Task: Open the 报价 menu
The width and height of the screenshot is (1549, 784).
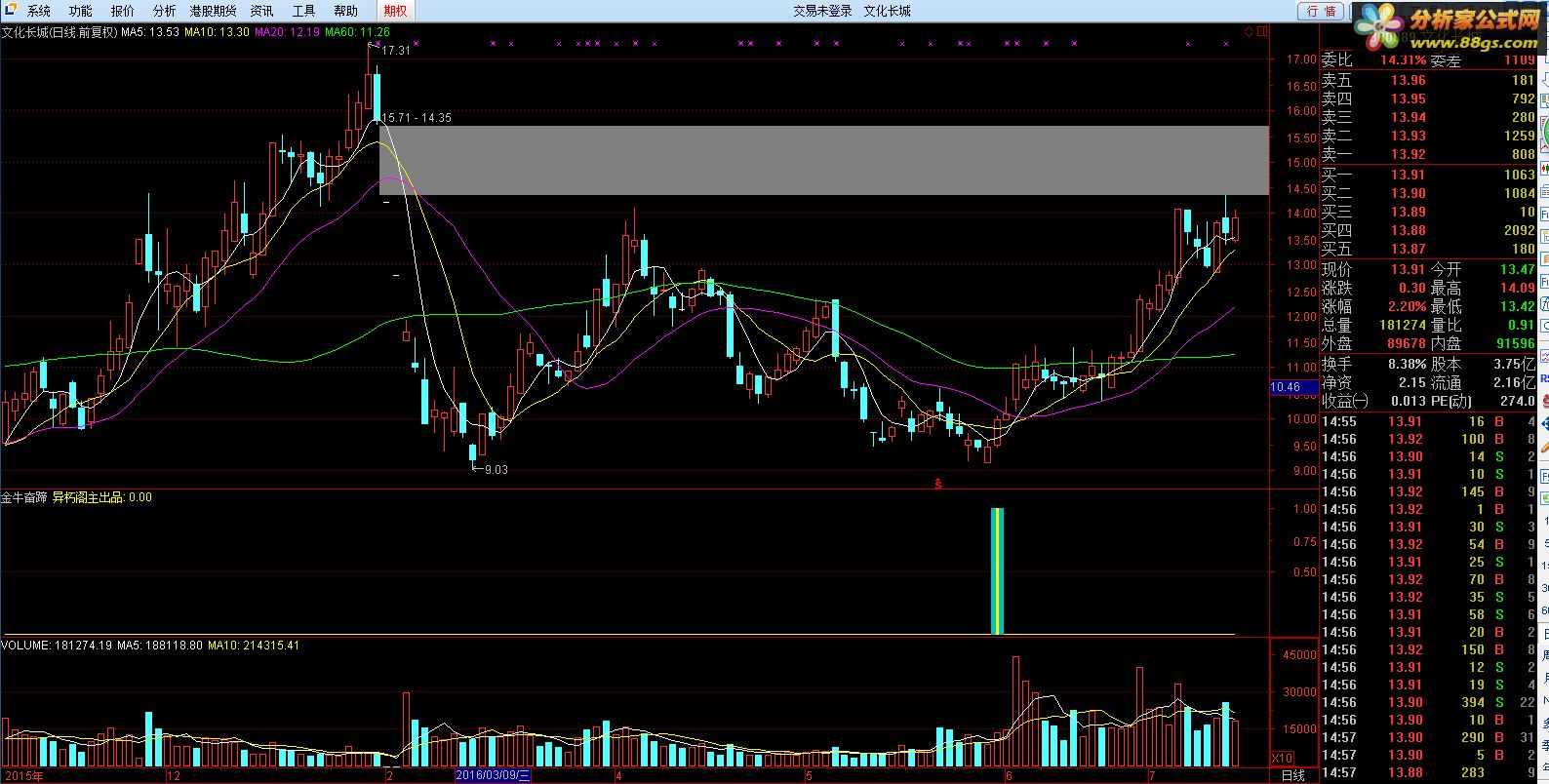Action: coord(123,11)
